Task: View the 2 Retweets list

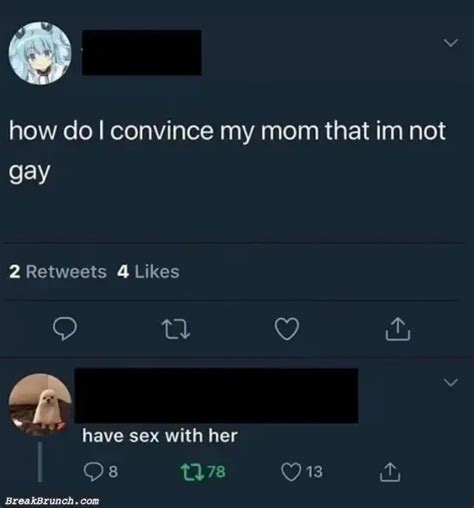Action: click(58, 272)
